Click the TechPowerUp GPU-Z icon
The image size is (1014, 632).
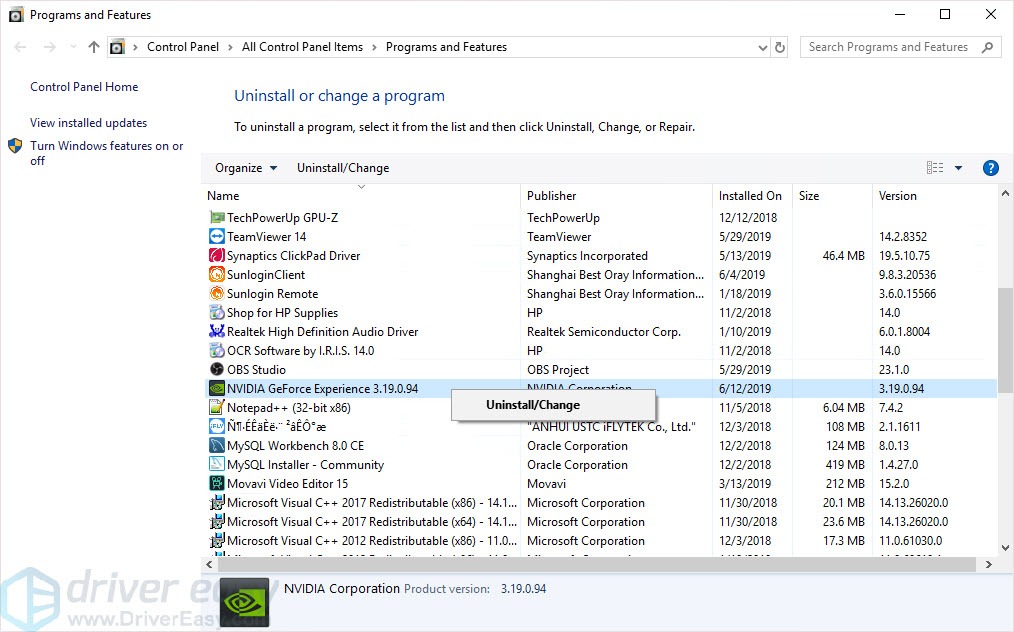click(x=216, y=217)
